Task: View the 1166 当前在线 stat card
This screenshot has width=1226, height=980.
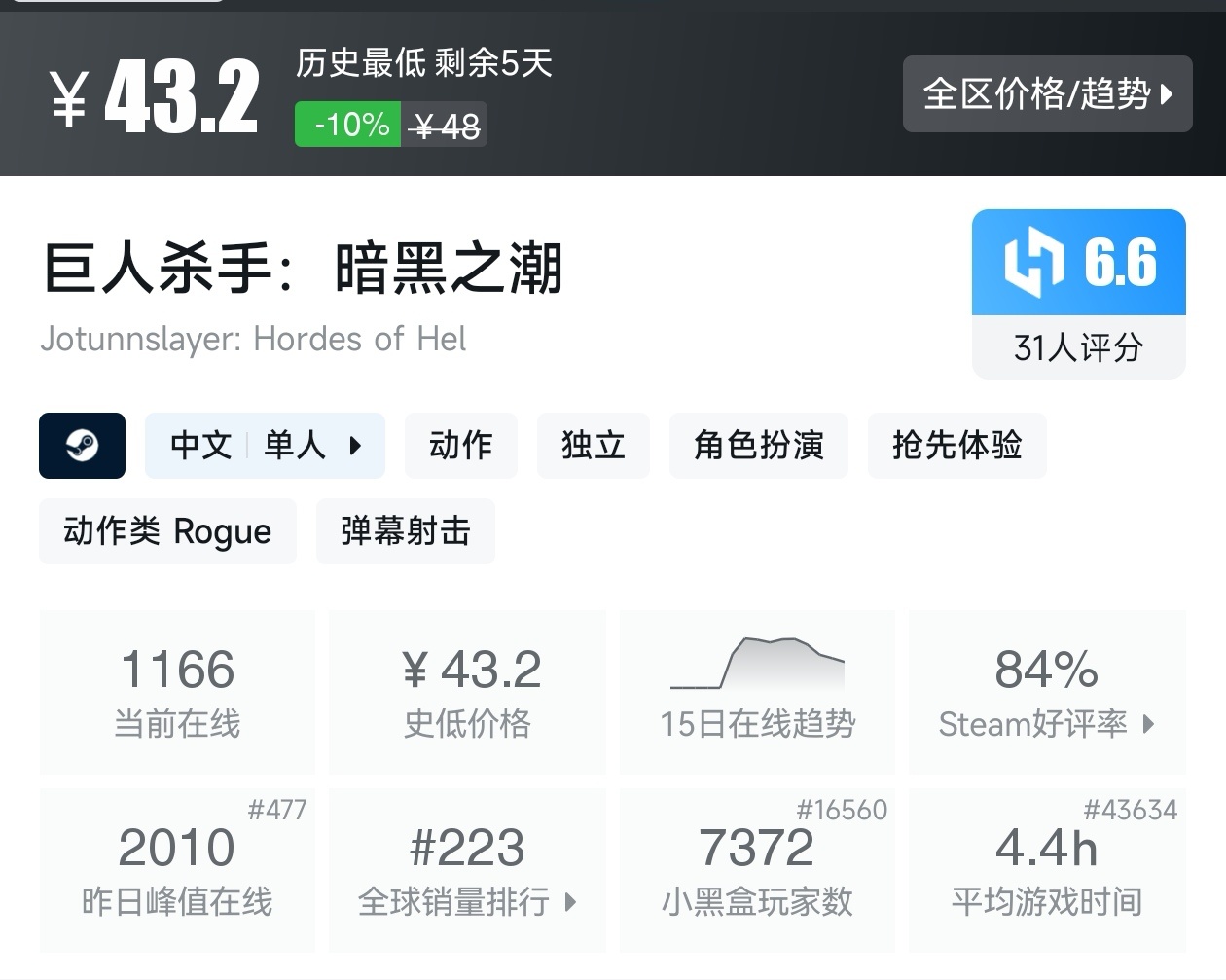Action: 177,692
